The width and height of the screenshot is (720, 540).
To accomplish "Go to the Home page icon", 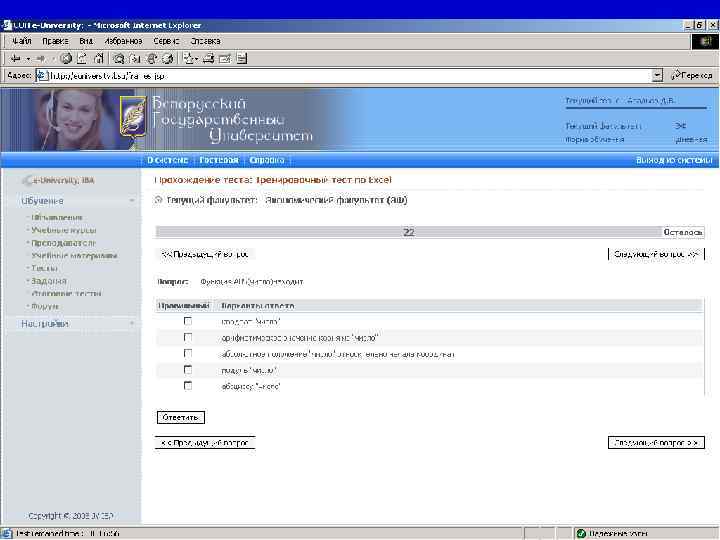I will point(98,58).
